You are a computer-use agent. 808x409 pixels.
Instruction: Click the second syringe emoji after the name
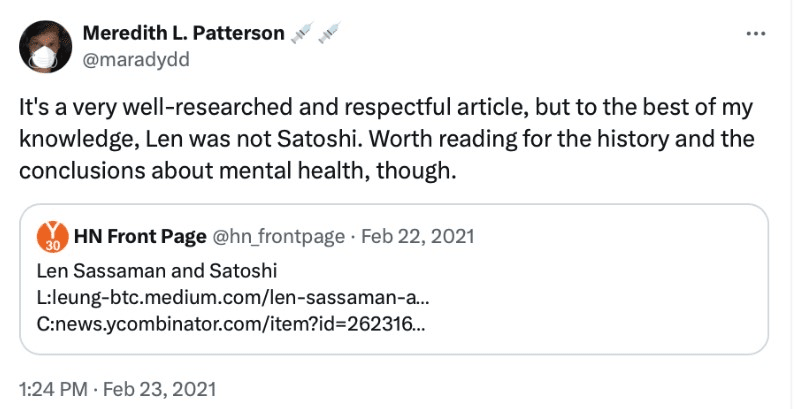click(330, 35)
